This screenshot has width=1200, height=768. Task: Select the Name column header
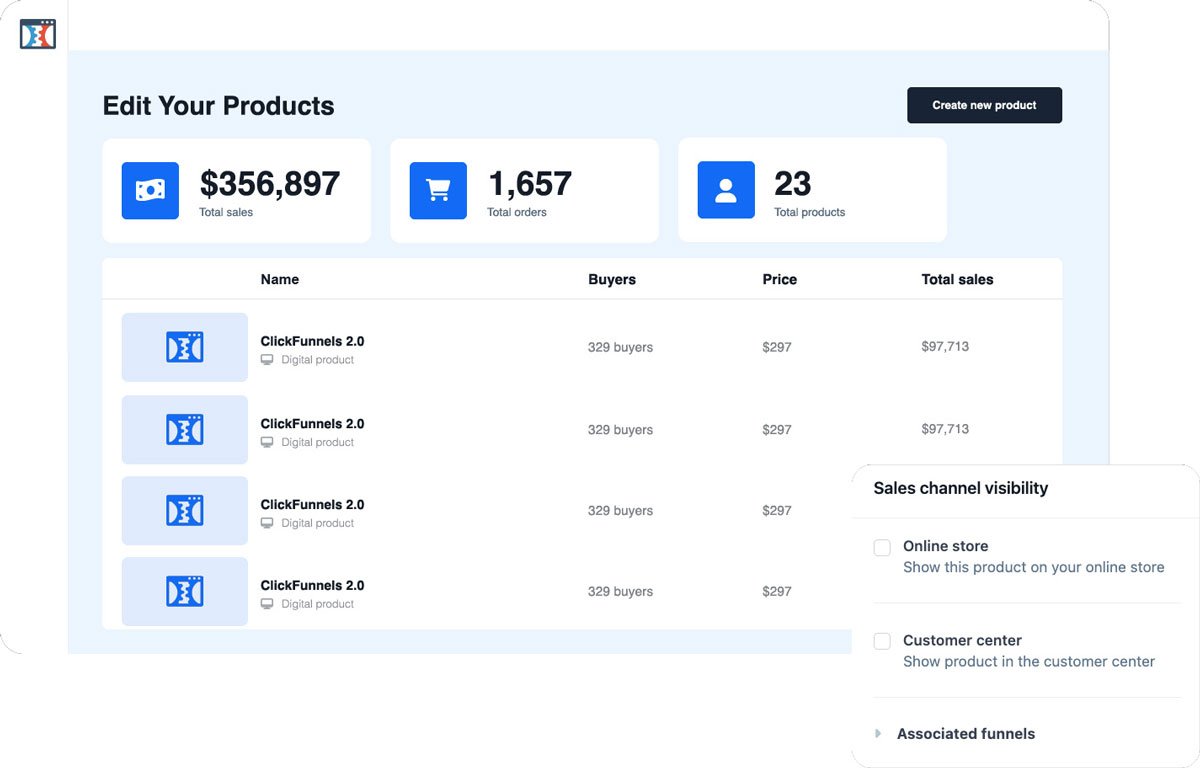[279, 279]
